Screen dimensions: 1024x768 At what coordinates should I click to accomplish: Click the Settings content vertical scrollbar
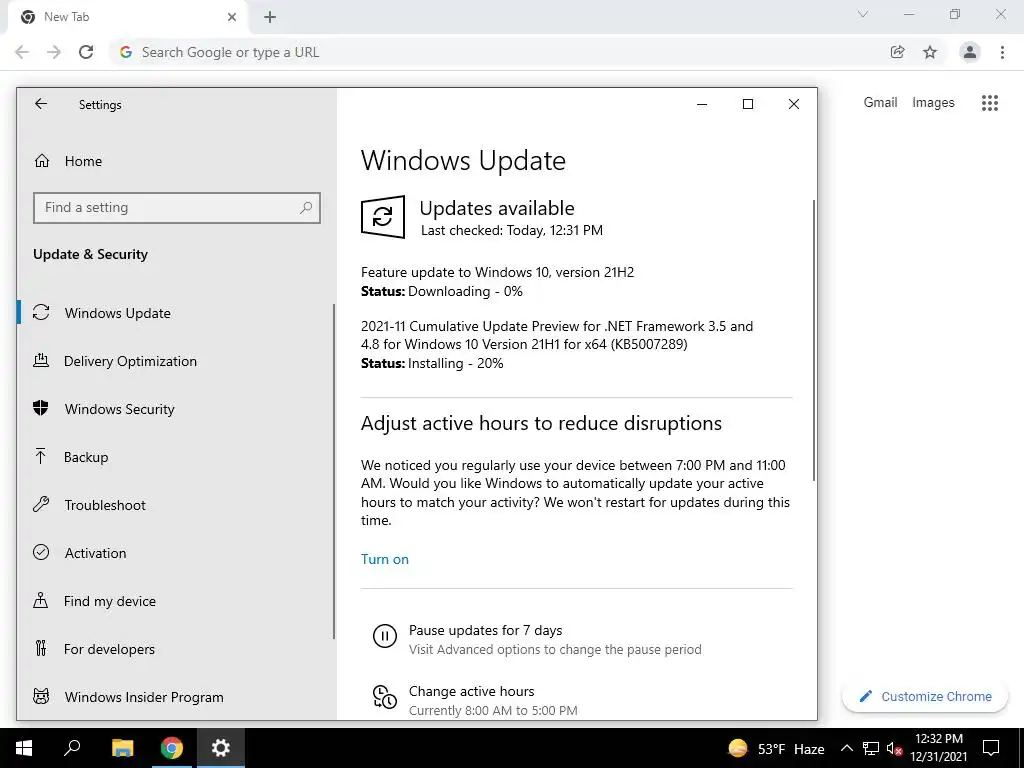[814, 340]
